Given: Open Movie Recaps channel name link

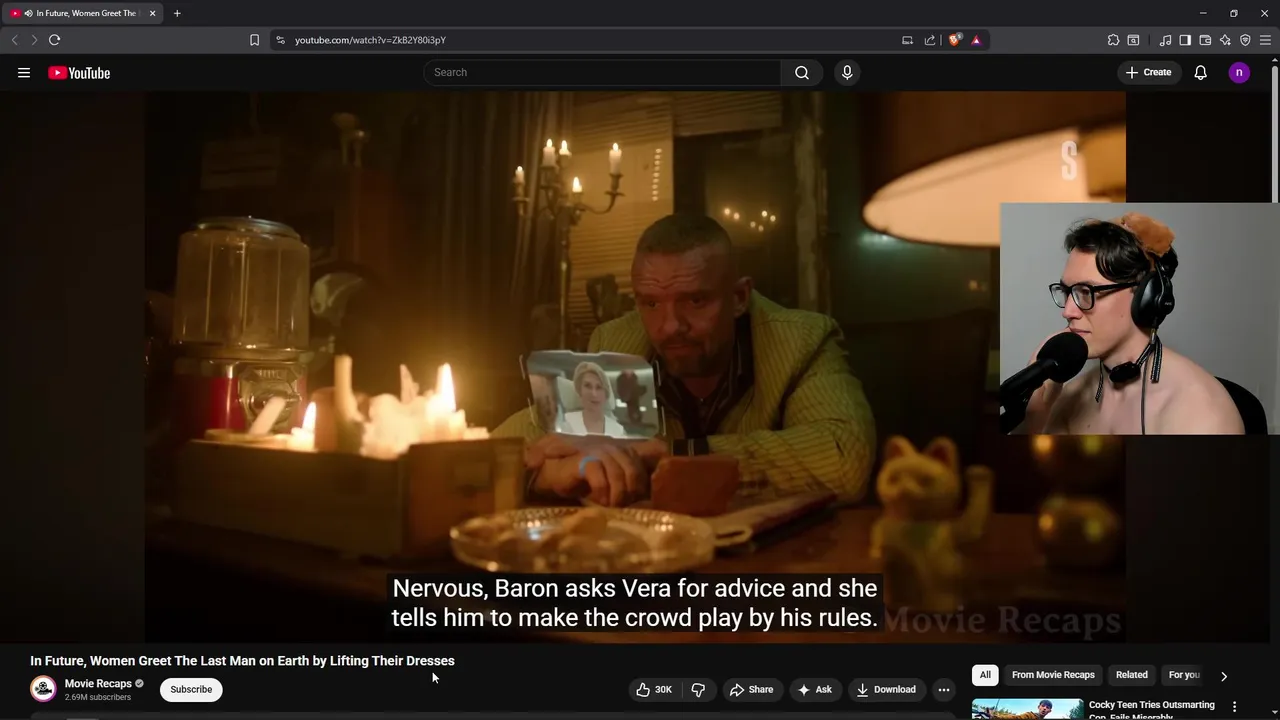Looking at the screenshot, I should pyautogui.click(x=98, y=684).
